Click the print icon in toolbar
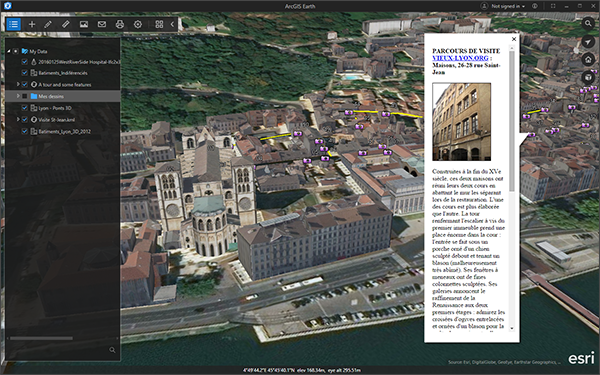 (120, 24)
